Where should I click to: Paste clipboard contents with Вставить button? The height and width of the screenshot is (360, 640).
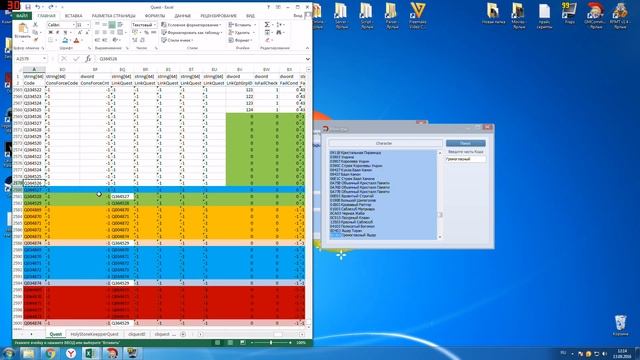[x=22, y=31]
